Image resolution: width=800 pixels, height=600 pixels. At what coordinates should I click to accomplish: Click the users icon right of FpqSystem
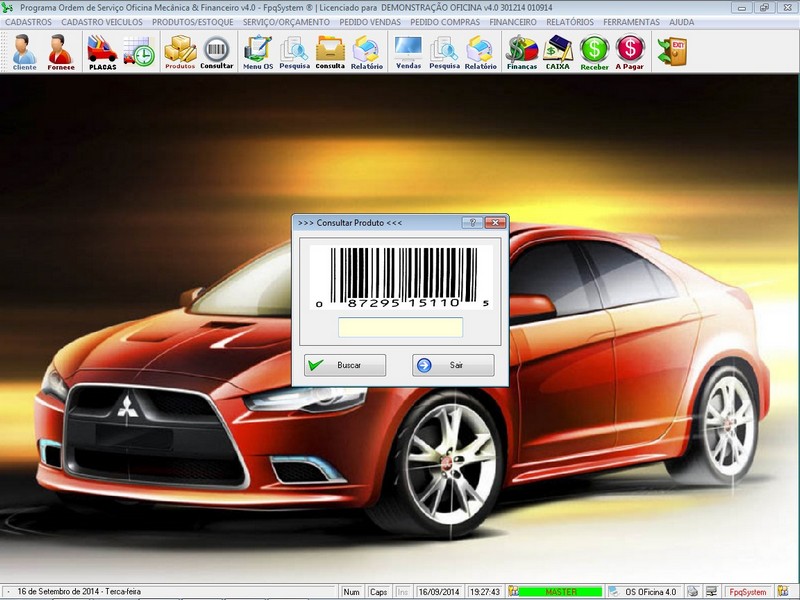782,592
